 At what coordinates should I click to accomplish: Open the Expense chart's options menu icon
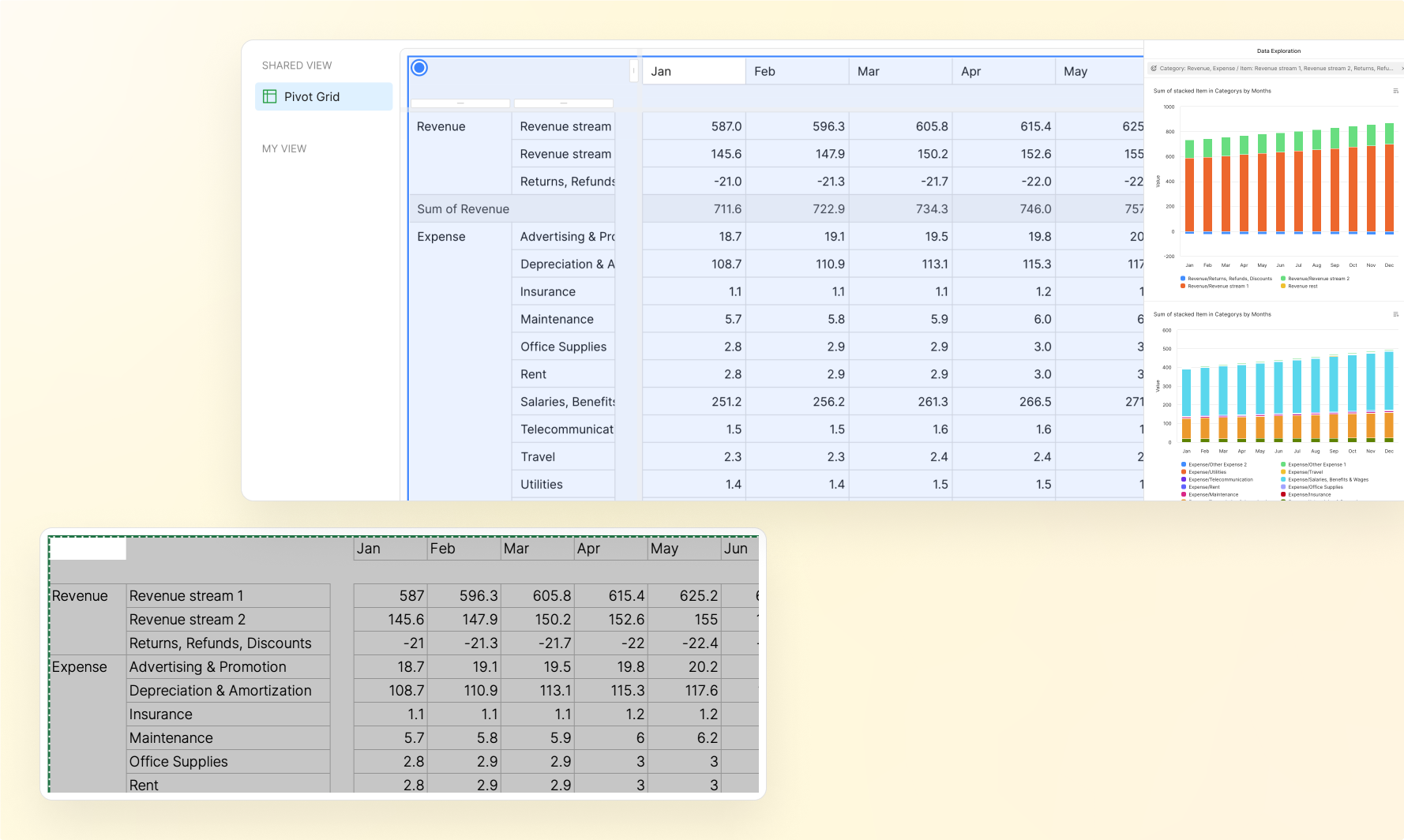tap(1395, 314)
